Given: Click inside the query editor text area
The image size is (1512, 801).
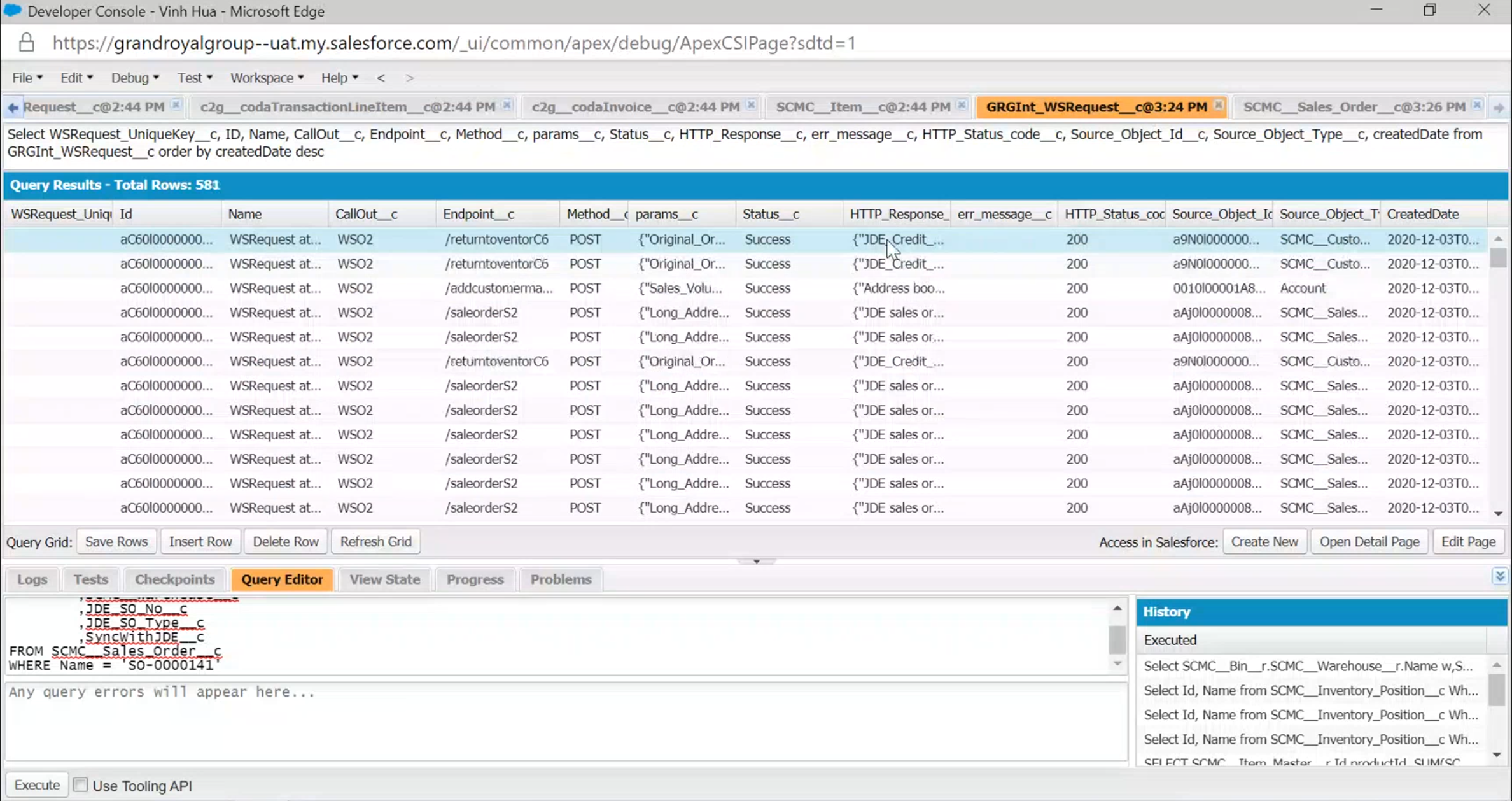Looking at the screenshot, I should click(560, 637).
